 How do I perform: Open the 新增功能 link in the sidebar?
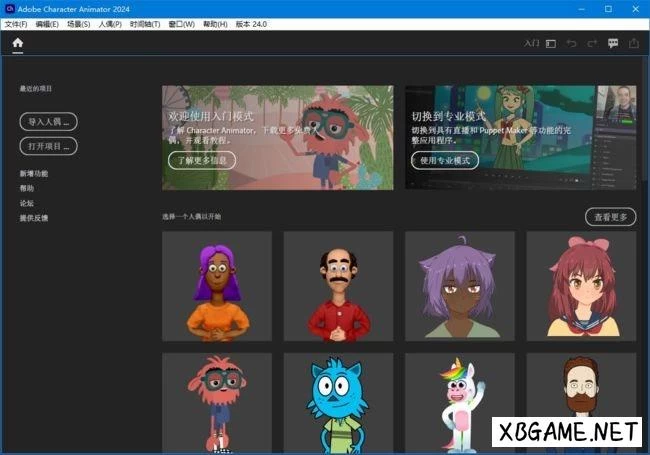(x=33, y=174)
